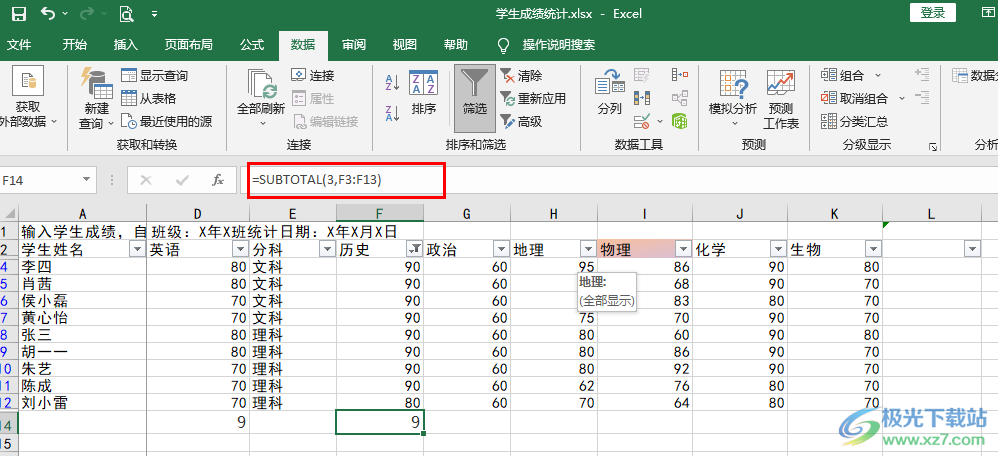
Task: Click the 登录 sign-in button
Action: [932, 13]
